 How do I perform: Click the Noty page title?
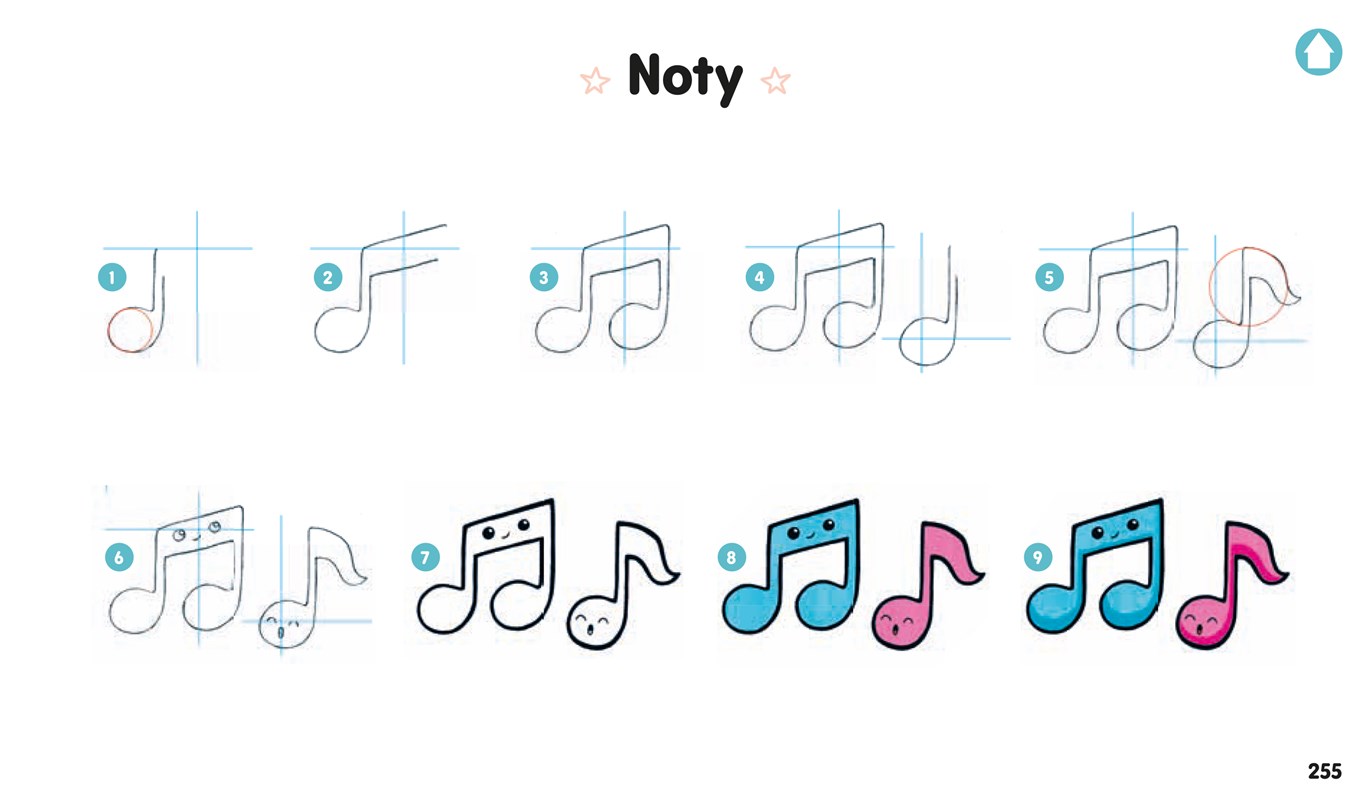tap(686, 78)
